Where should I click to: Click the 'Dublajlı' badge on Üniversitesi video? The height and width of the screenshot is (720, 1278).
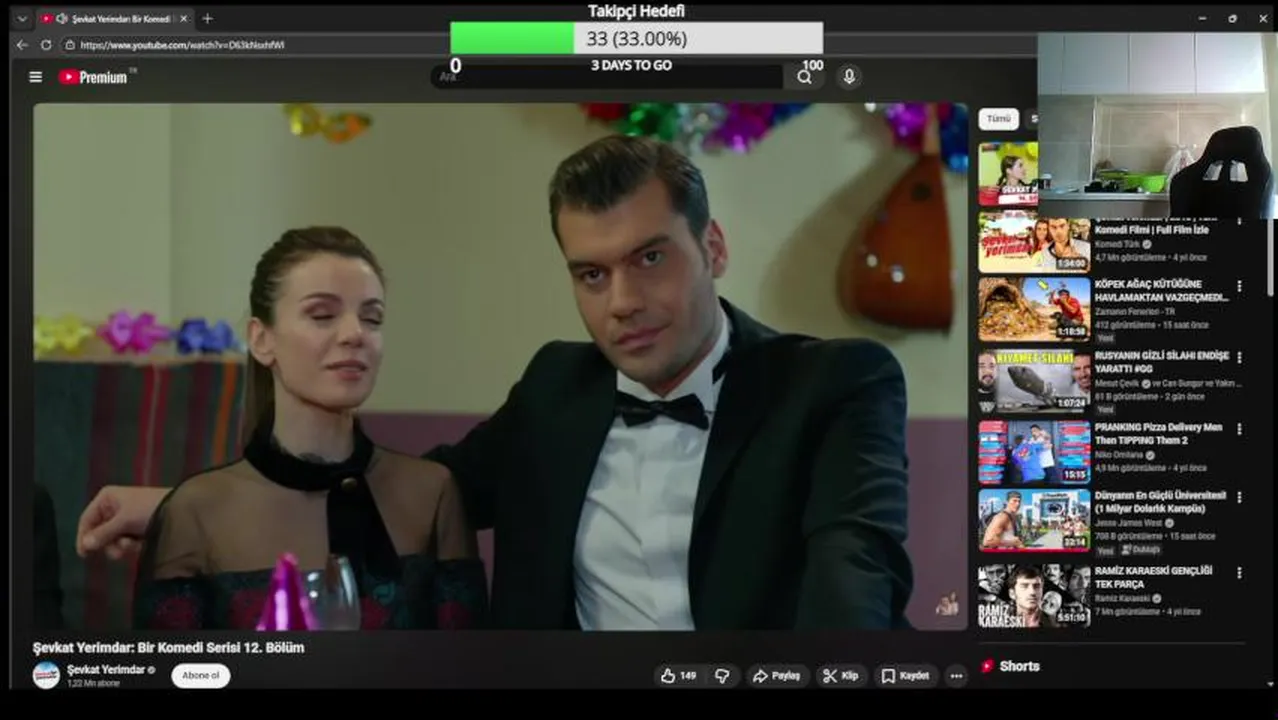coord(1141,550)
